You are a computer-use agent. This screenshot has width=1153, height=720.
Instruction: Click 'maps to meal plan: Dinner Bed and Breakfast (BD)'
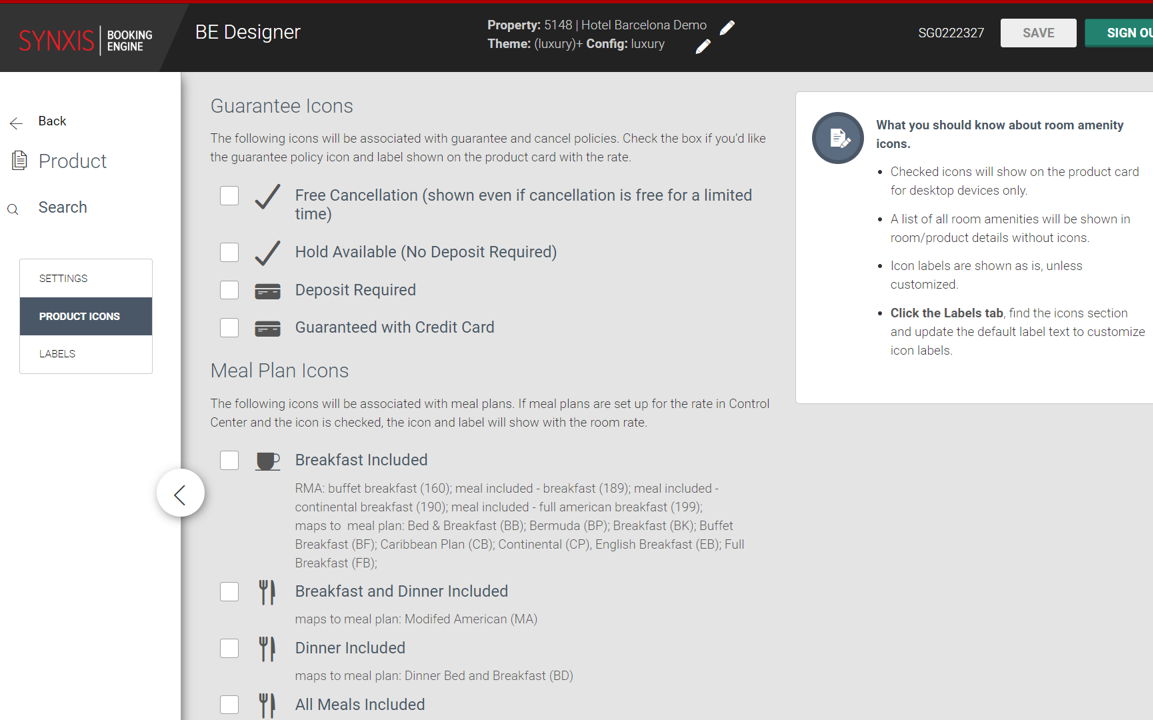coord(434,676)
